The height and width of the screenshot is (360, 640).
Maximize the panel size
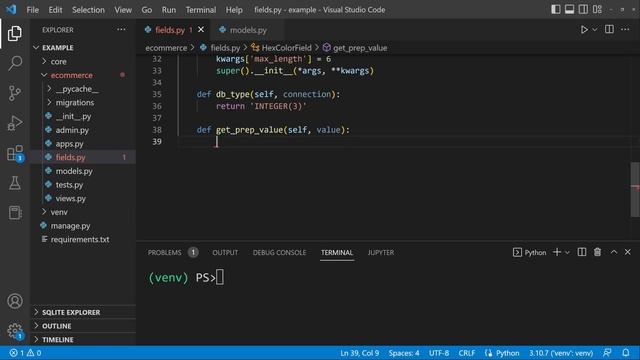pyautogui.click(x=614, y=252)
